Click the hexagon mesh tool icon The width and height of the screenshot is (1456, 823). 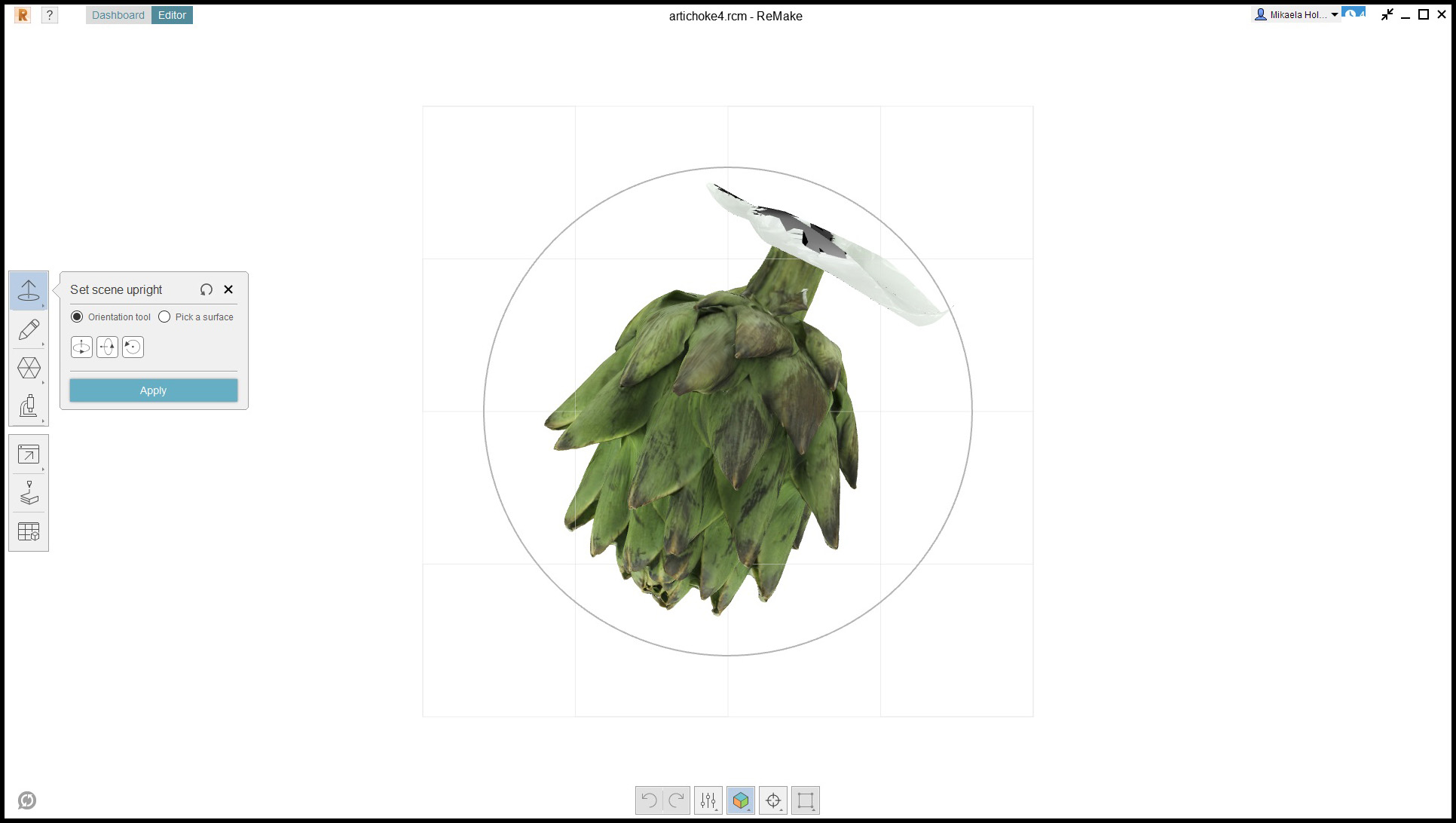[x=29, y=368]
